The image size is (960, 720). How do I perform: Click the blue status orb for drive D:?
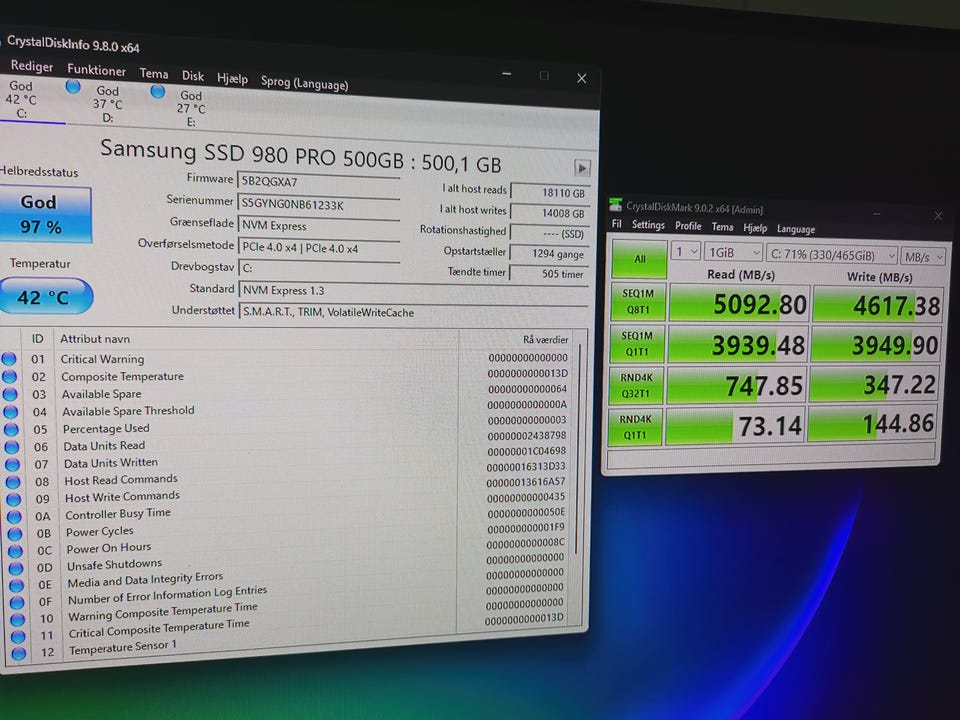pyautogui.click(x=73, y=87)
